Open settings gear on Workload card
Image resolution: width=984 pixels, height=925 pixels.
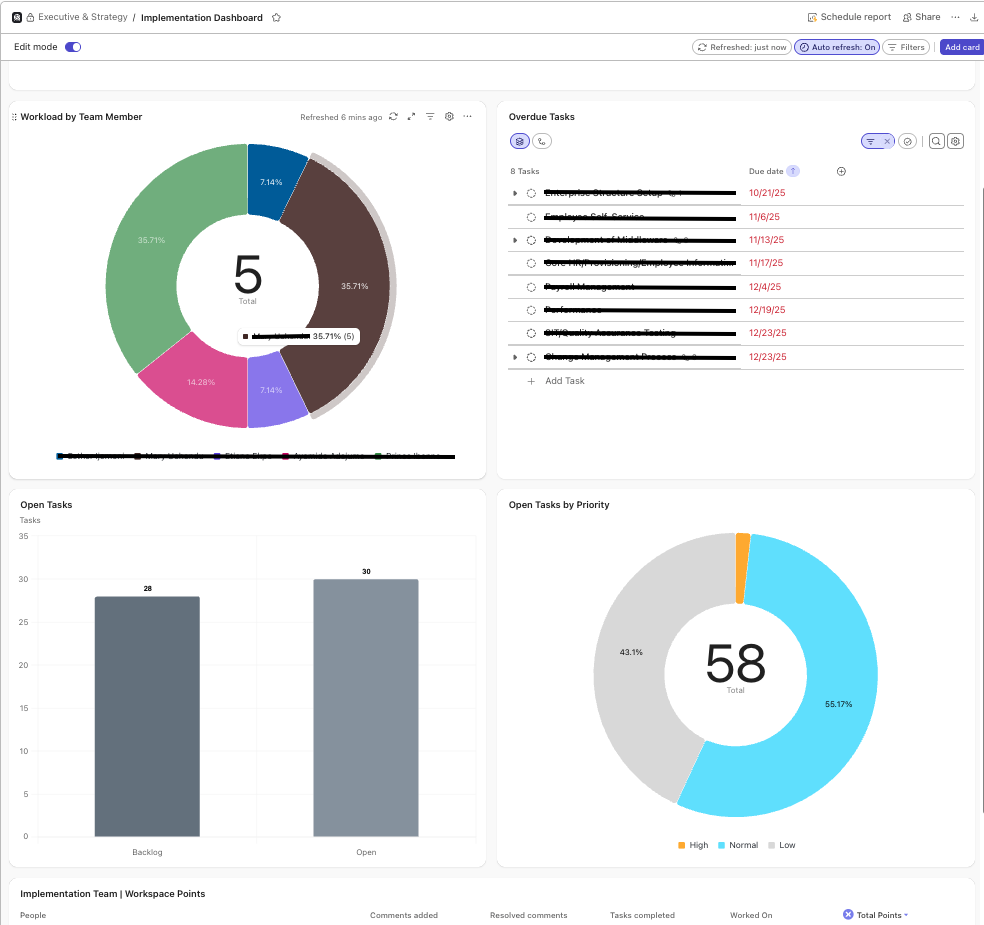(x=448, y=117)
